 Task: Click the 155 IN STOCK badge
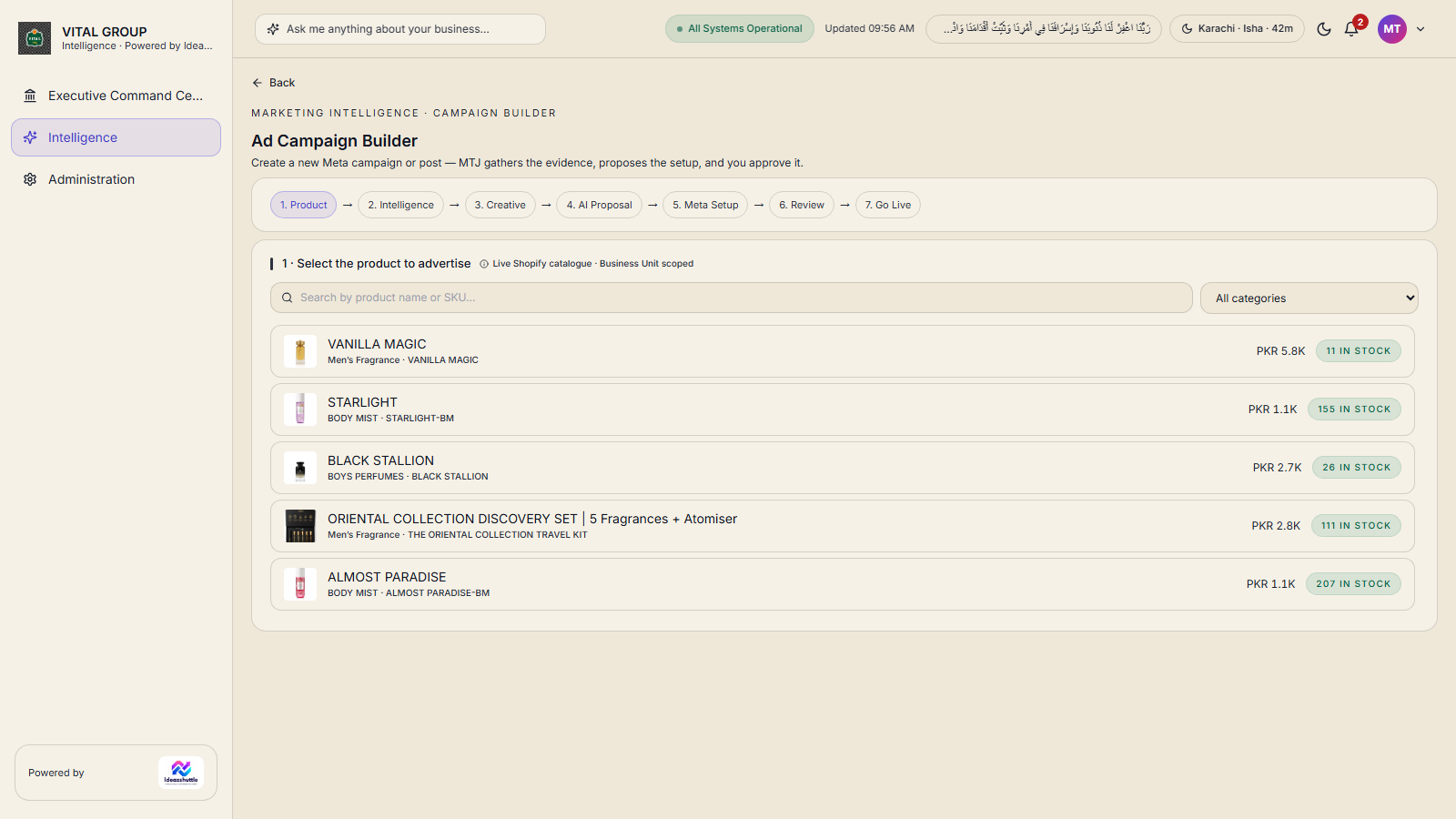point(1354,409)
